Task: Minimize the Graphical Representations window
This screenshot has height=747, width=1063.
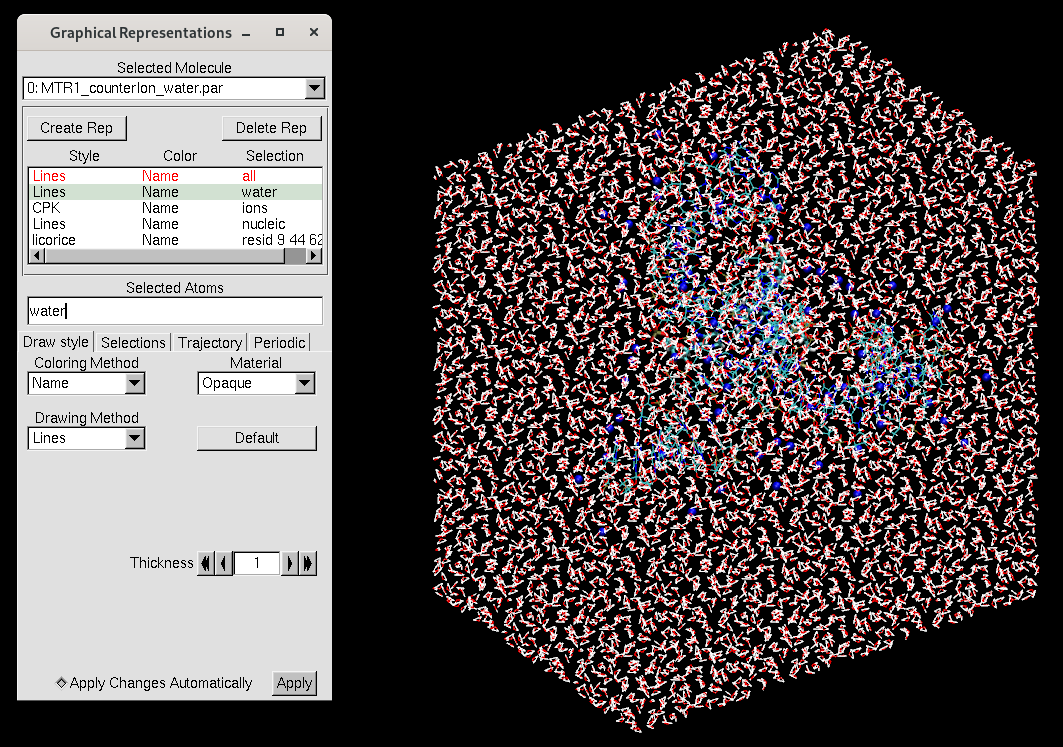Action: tap(246, 32)
